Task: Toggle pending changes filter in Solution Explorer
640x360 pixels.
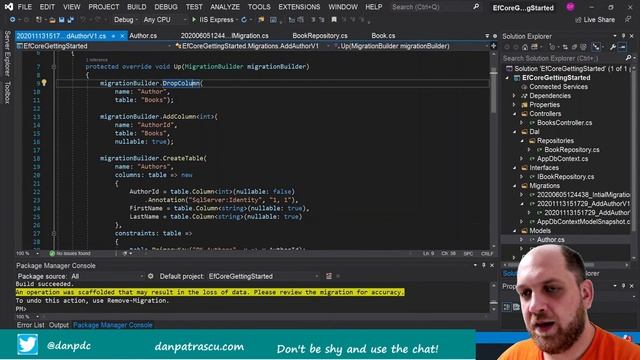Action: [x=552, y=47]
